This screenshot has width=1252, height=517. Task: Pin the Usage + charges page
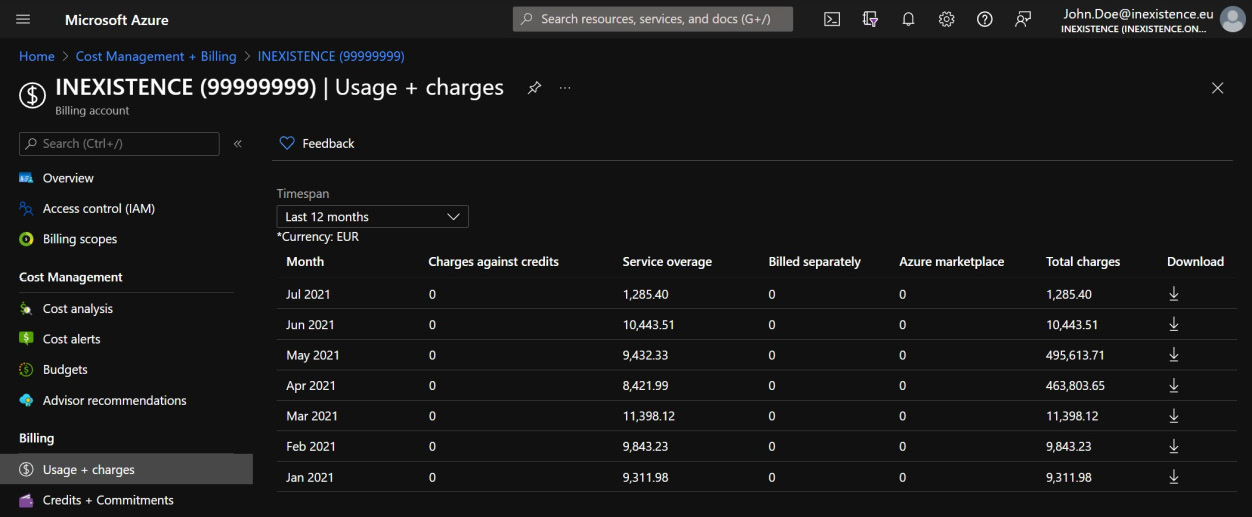(x=534, y=88)
